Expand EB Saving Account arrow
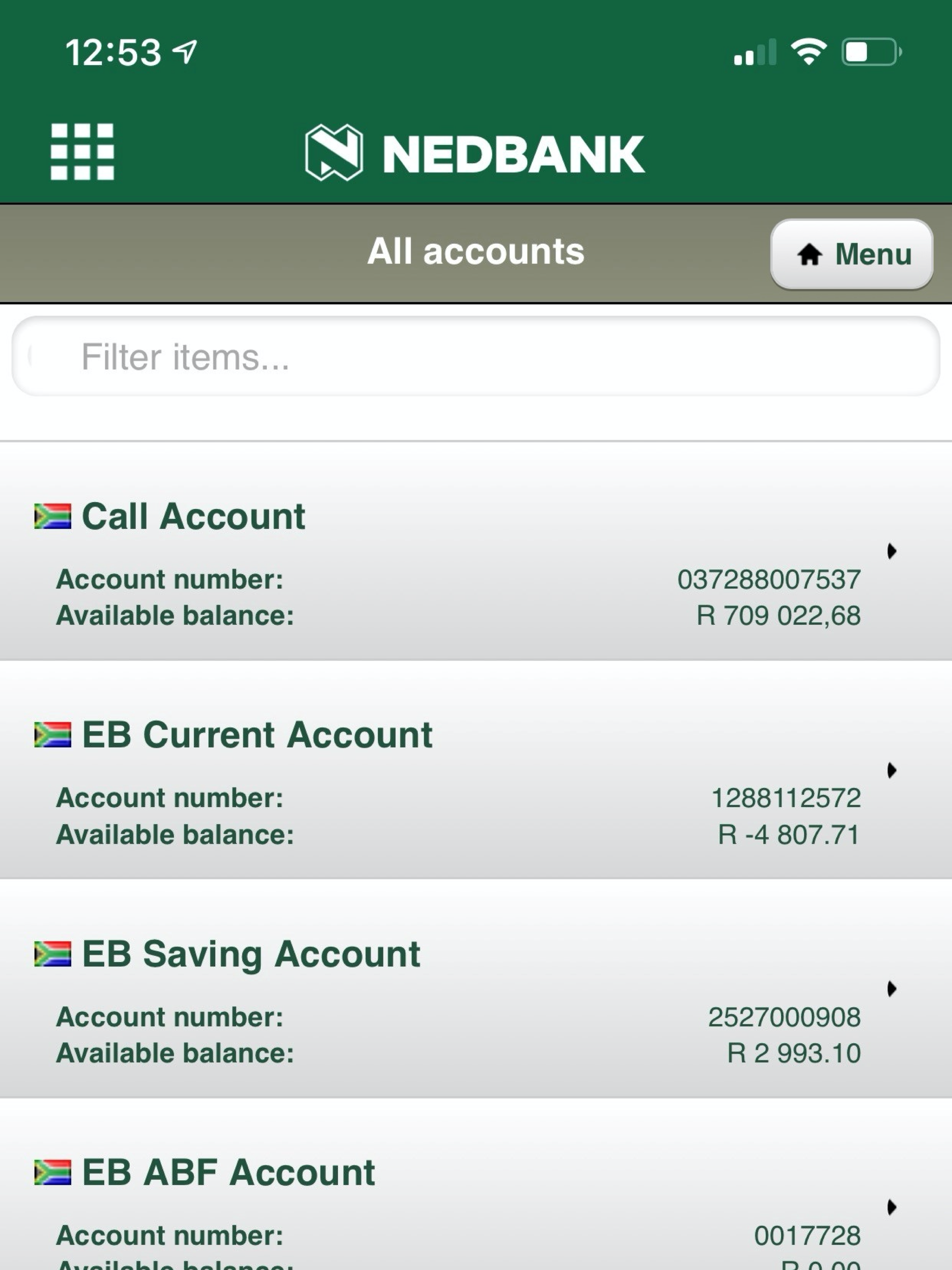The height and width of the screenshot is (1270, 952). tap(891, 989)
